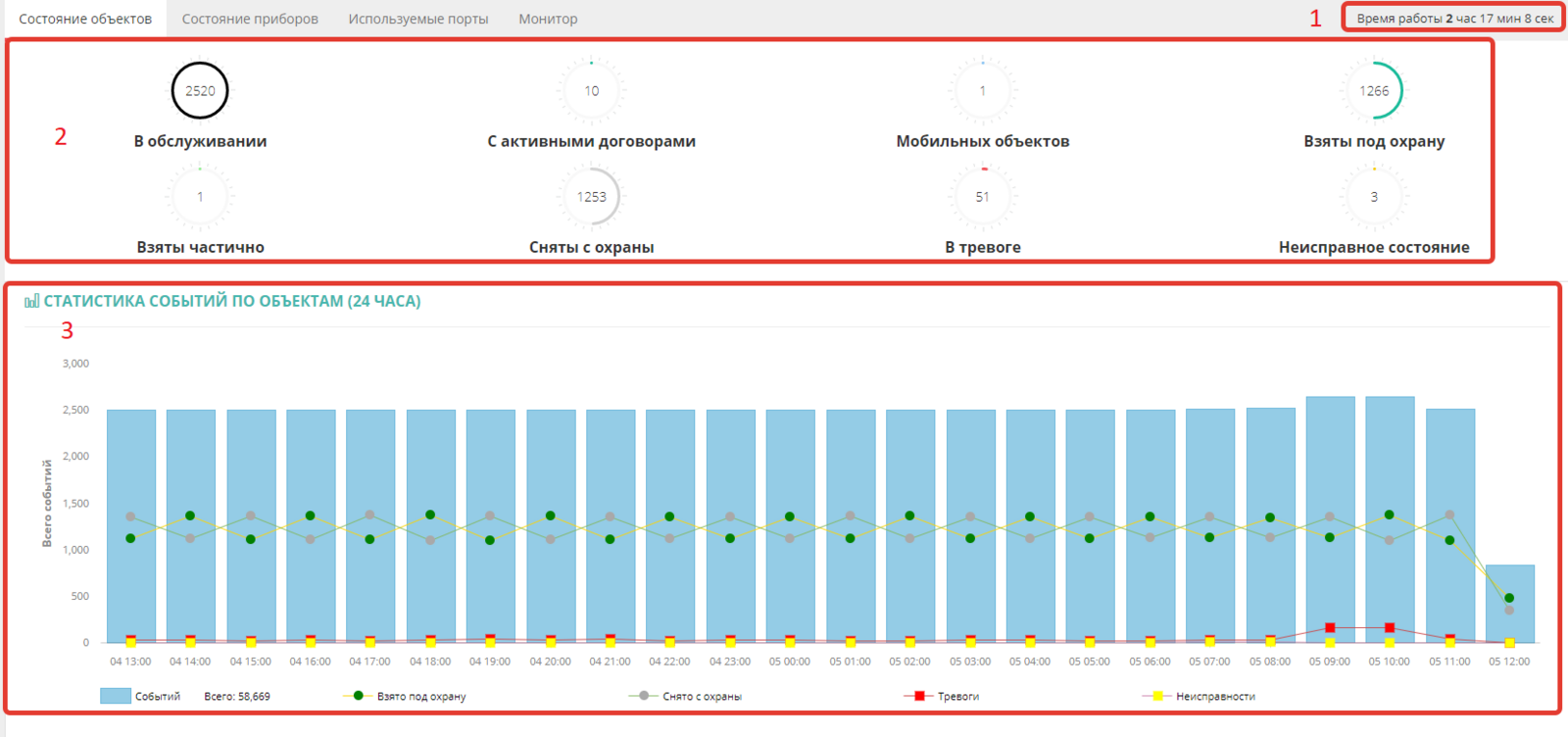This screenshot has height=737, width=1568.
Task: Toggle 'Взято под охрану' series in legend
Action: click(420, 697)
